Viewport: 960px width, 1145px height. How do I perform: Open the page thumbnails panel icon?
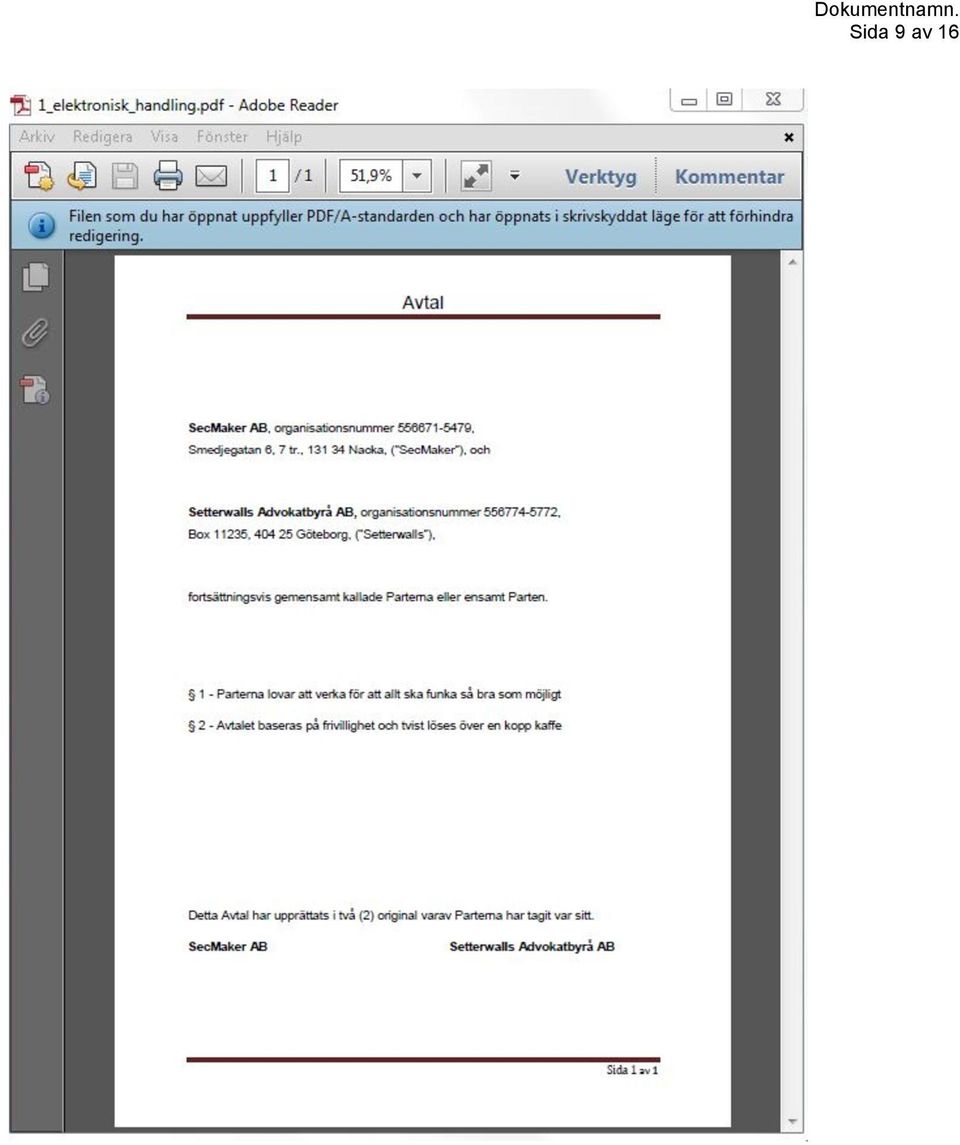click(36, 277)
